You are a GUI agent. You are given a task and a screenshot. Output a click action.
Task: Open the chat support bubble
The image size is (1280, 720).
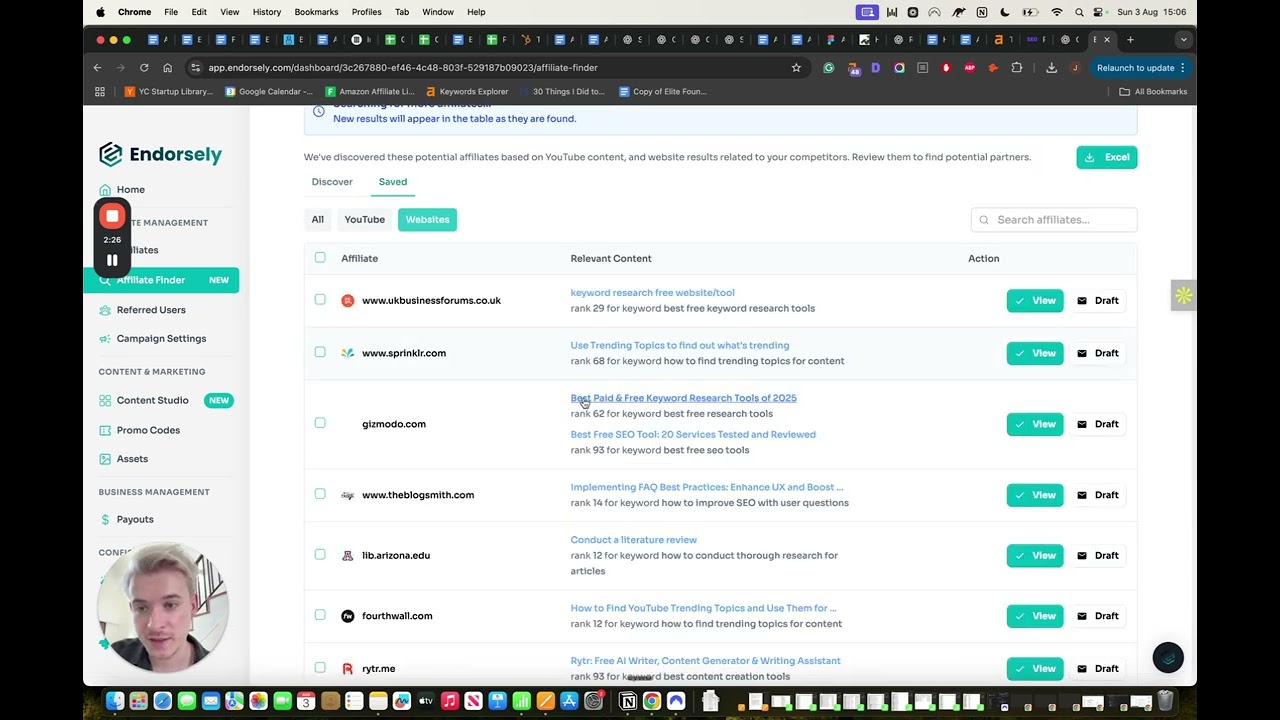[1168, 657]
